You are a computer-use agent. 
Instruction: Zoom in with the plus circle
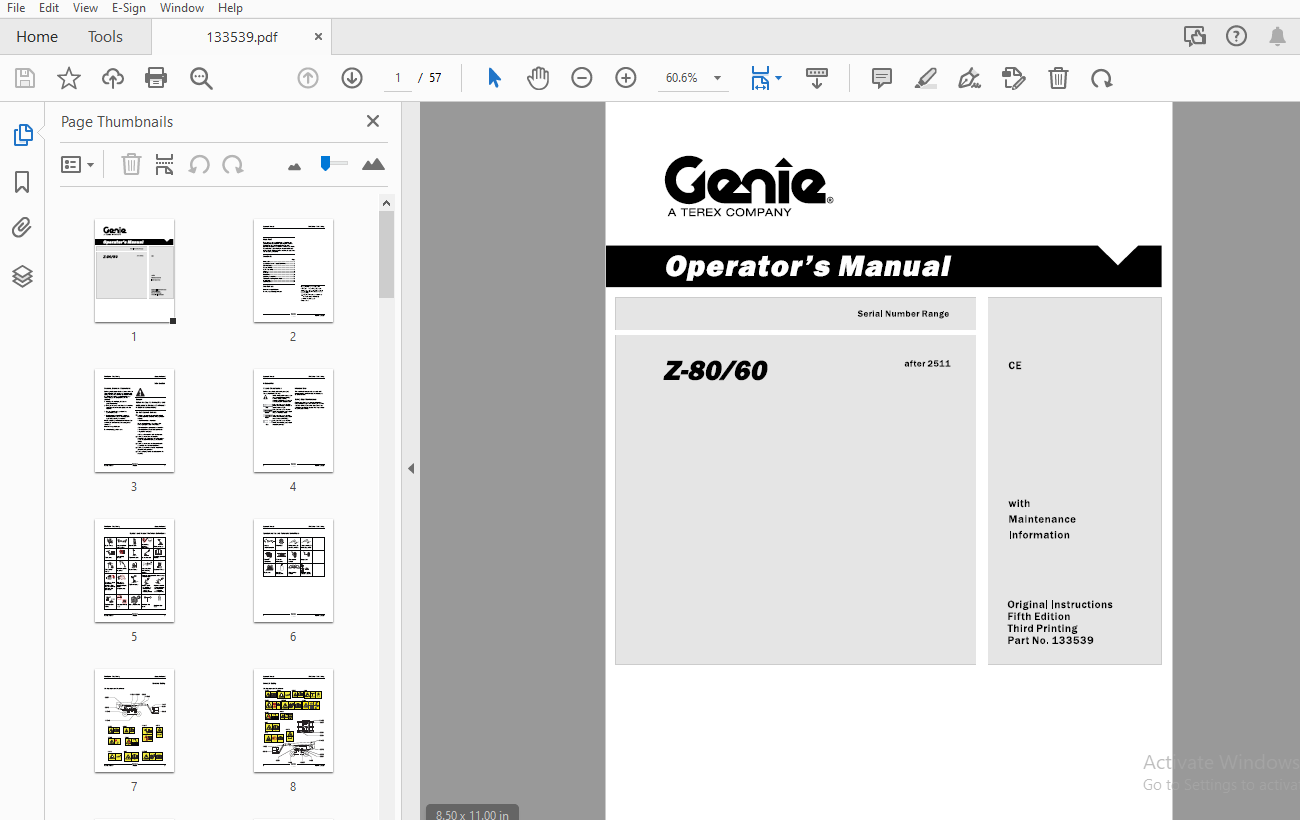tap(626, 78)
